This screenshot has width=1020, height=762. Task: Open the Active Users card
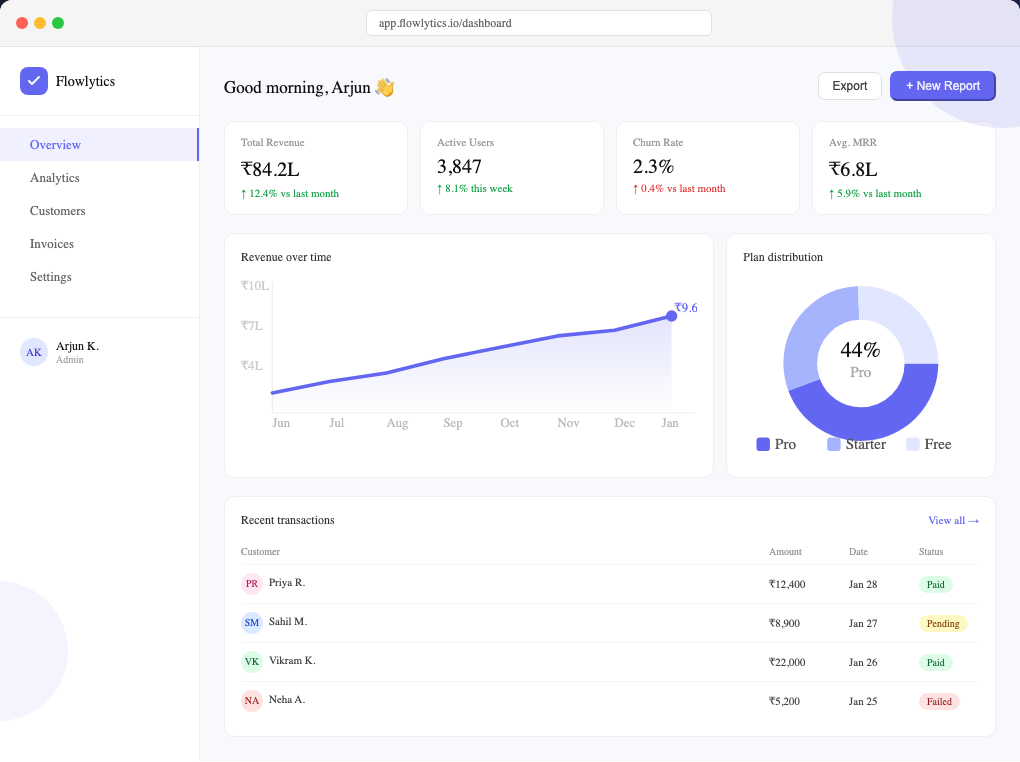click(512, 168)
